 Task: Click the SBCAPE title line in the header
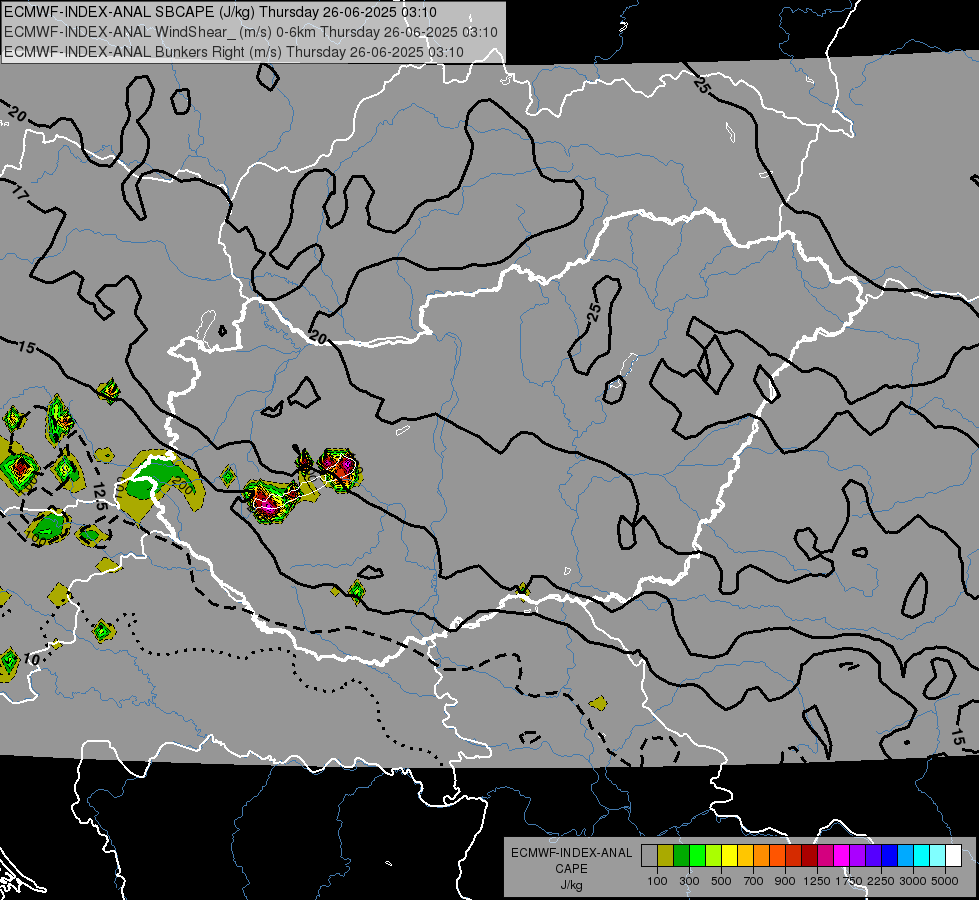pos(220,12)
